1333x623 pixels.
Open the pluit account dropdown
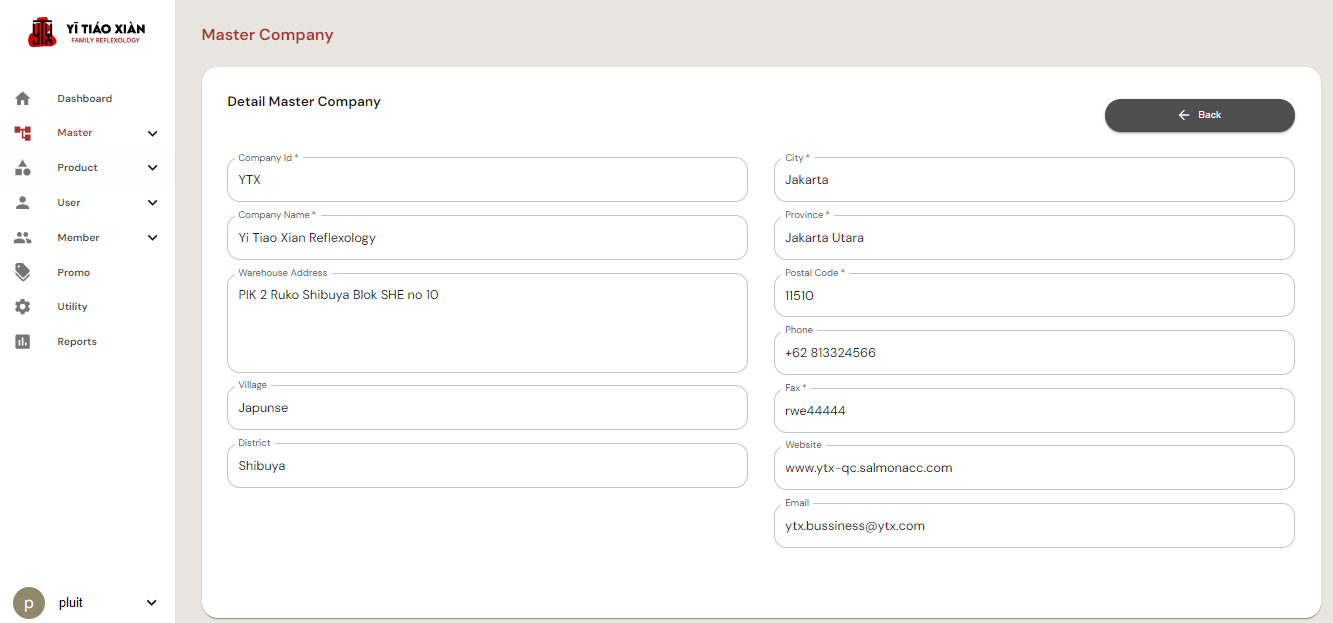[x=152, y=603]
